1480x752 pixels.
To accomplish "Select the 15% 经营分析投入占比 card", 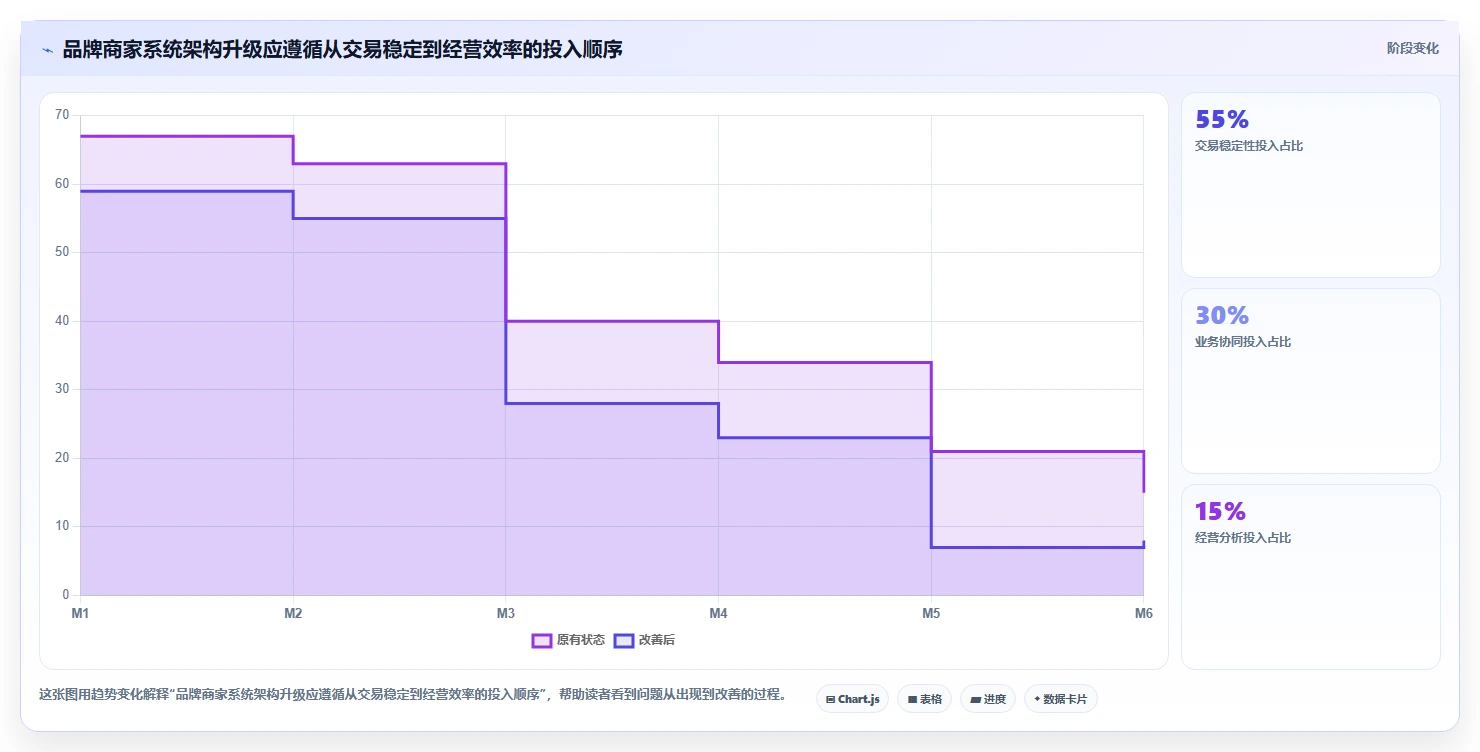I will click(1311, 577).
